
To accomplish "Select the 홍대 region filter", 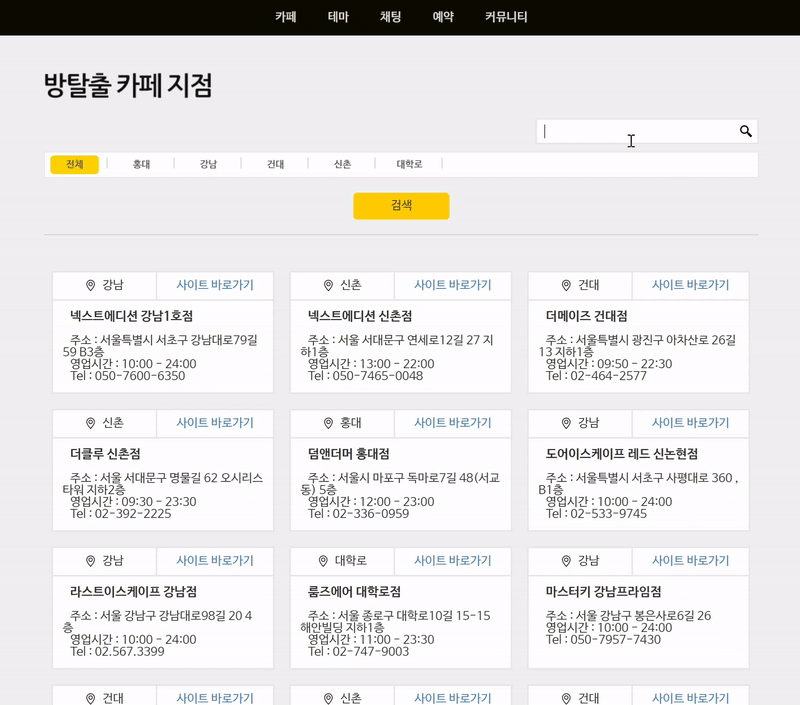I will [x=141, y=164].
